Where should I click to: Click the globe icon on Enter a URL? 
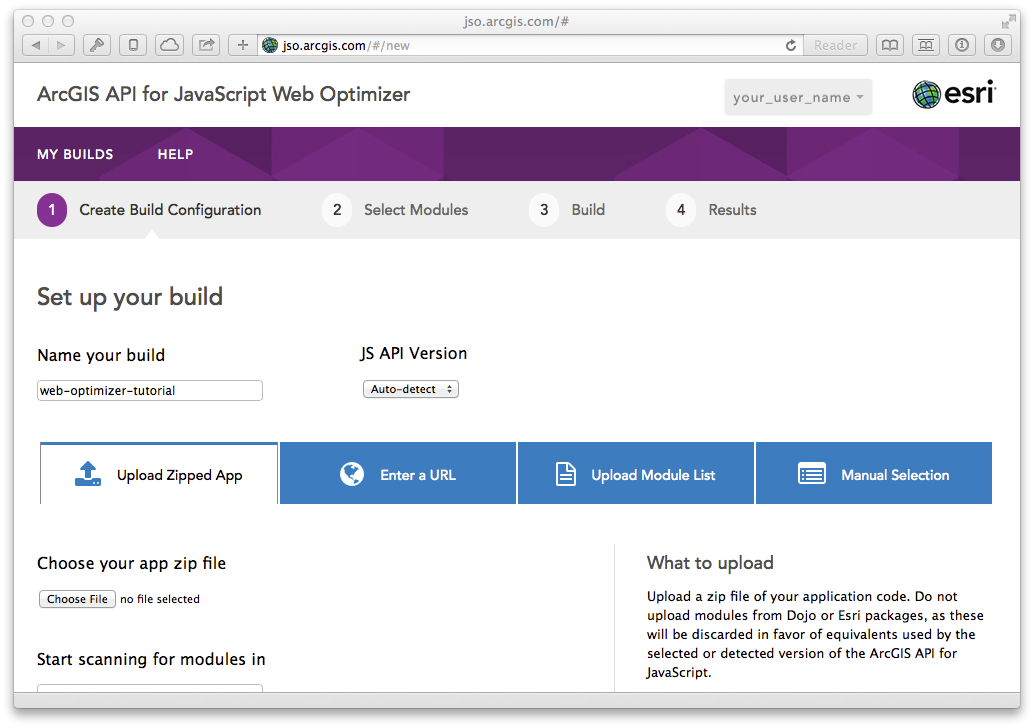(x=352, y=474)
